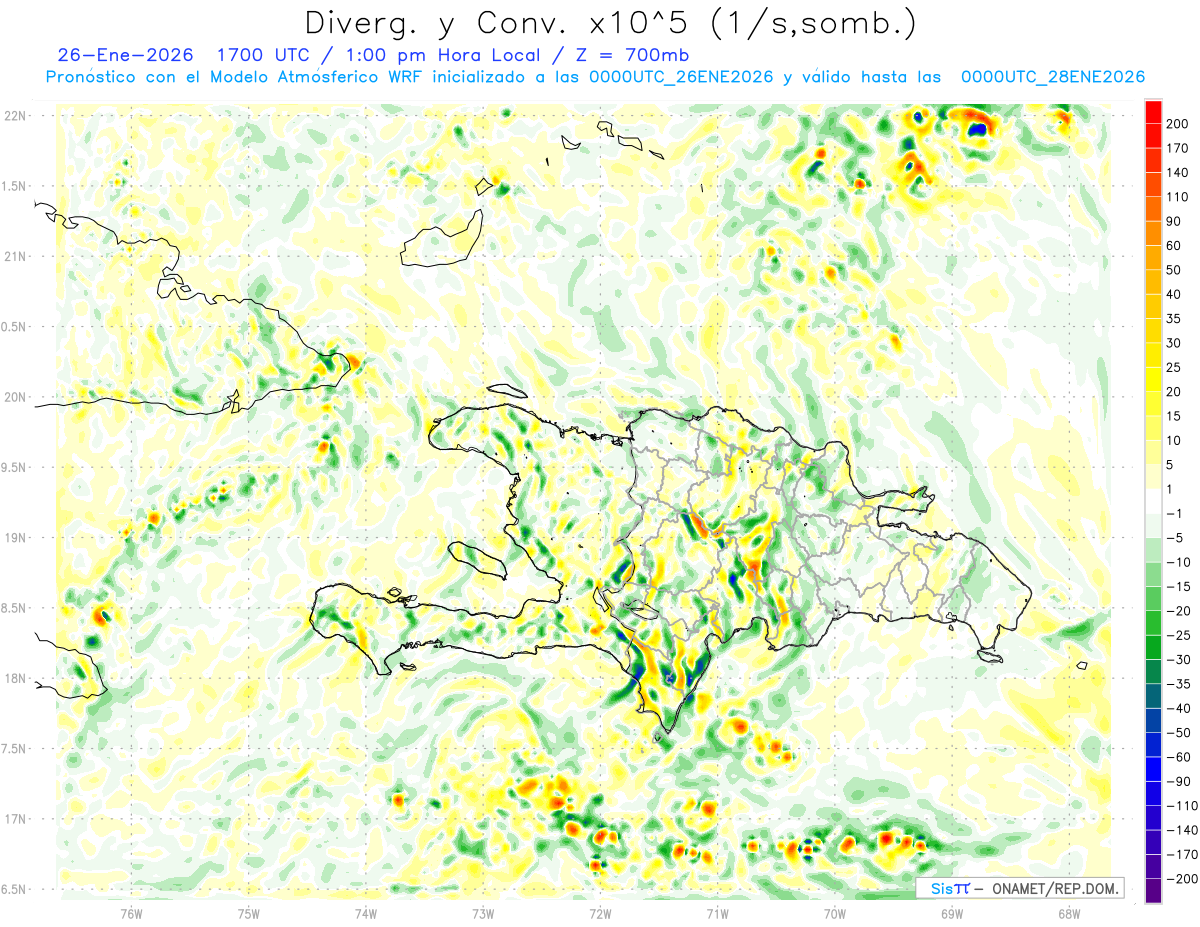Click the '21N' latitude axis label
The image size is (1200, 927).
click(15, 256)
